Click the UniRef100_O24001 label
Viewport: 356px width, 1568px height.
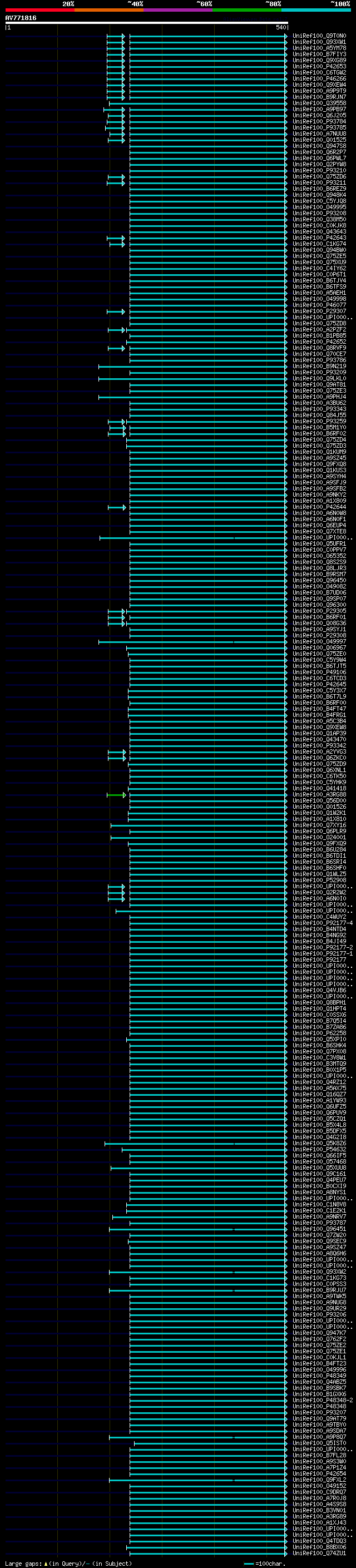click(319, 837)
